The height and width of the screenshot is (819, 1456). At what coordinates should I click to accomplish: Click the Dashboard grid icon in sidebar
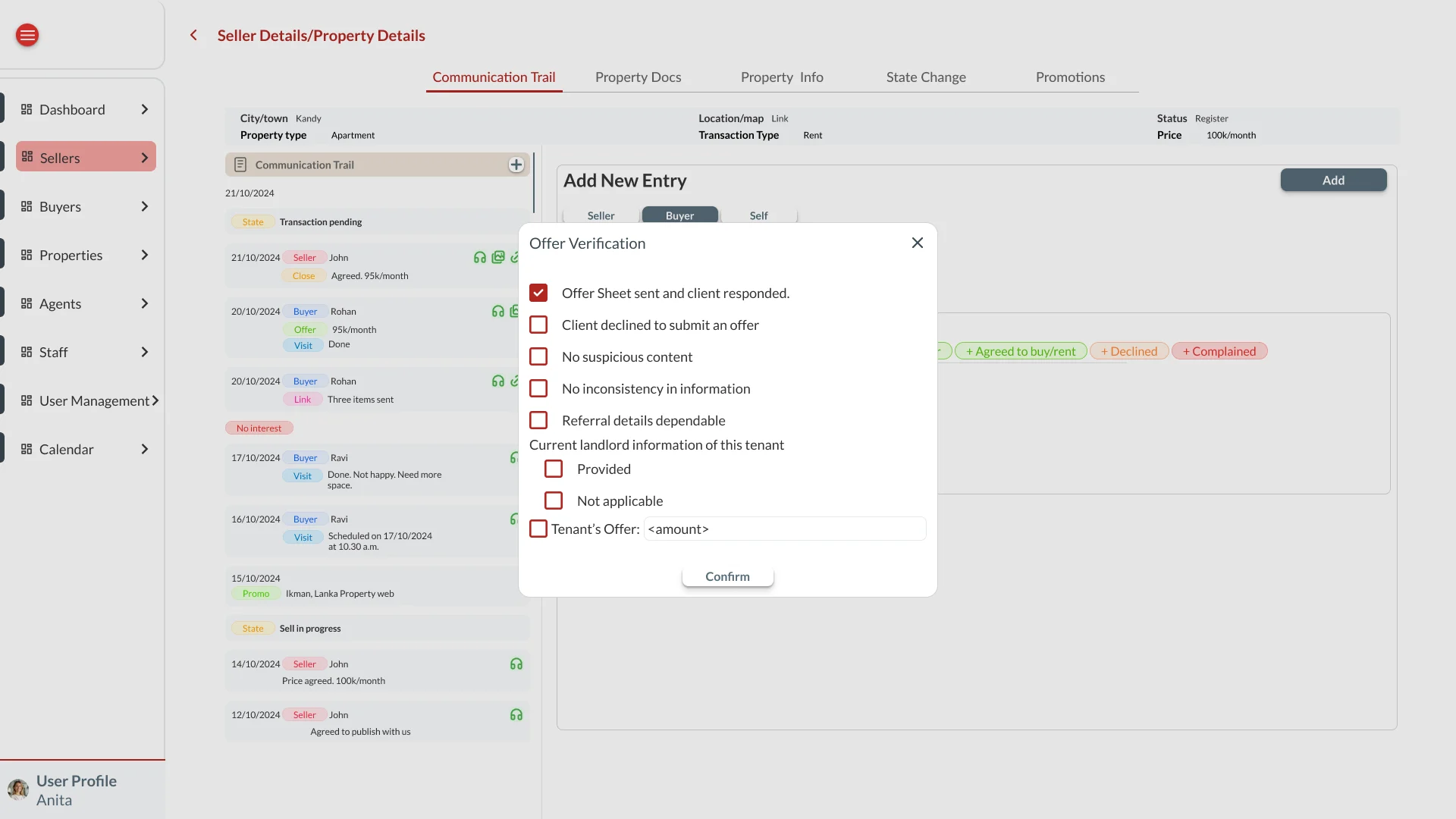[x=27, y=109]
